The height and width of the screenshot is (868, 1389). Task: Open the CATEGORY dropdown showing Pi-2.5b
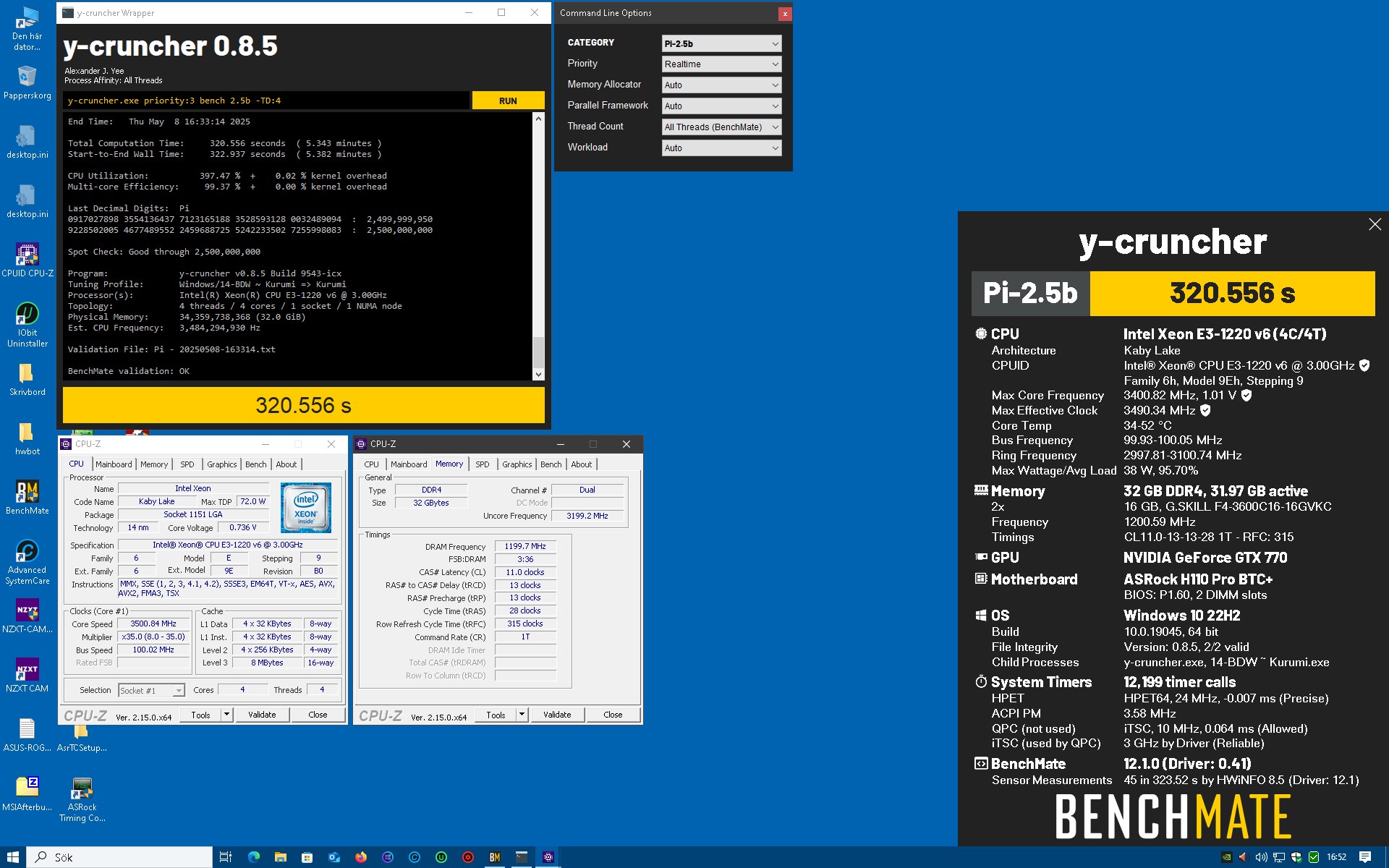point(721,43)
